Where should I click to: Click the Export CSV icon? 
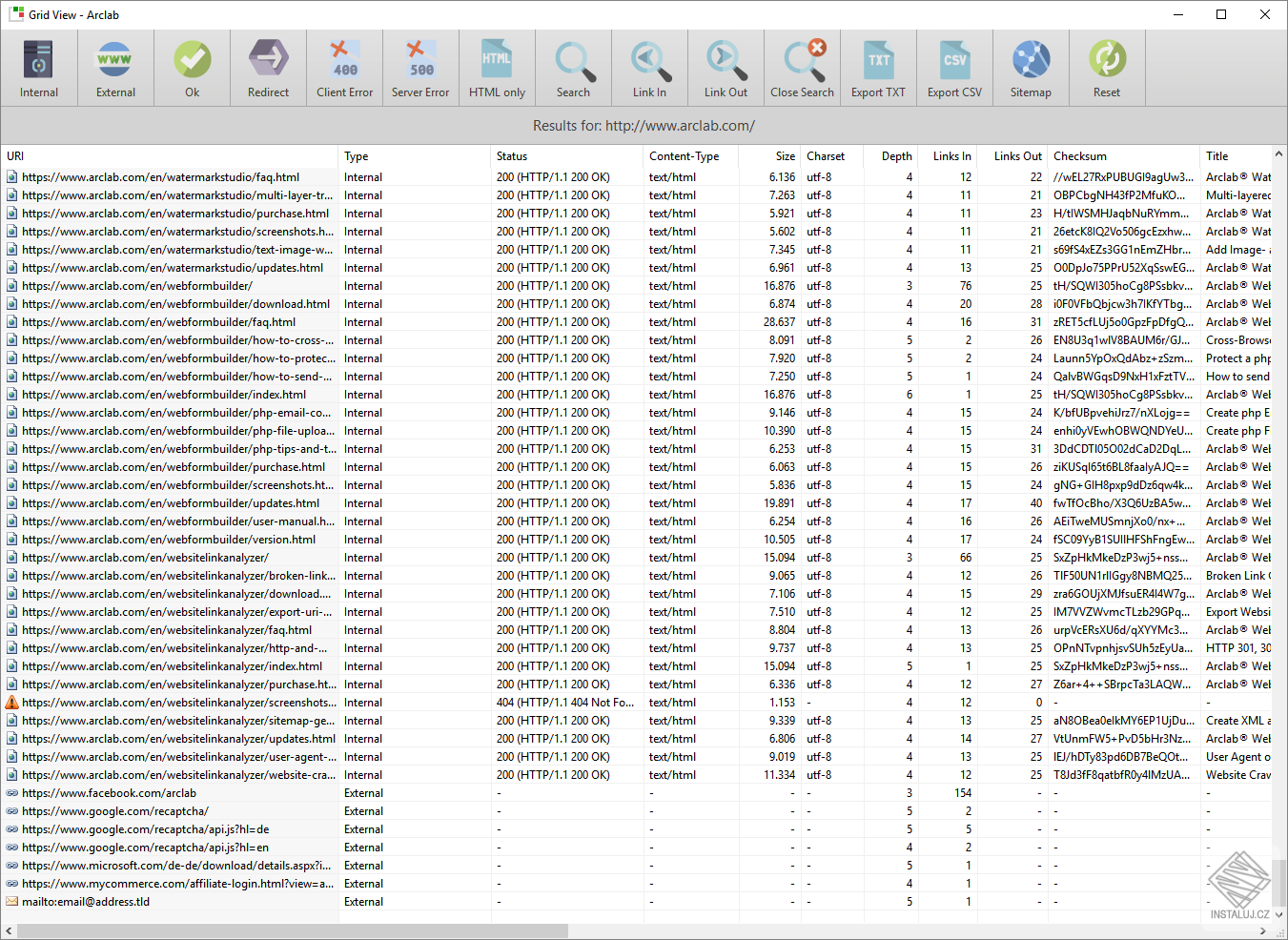[954, 57]
